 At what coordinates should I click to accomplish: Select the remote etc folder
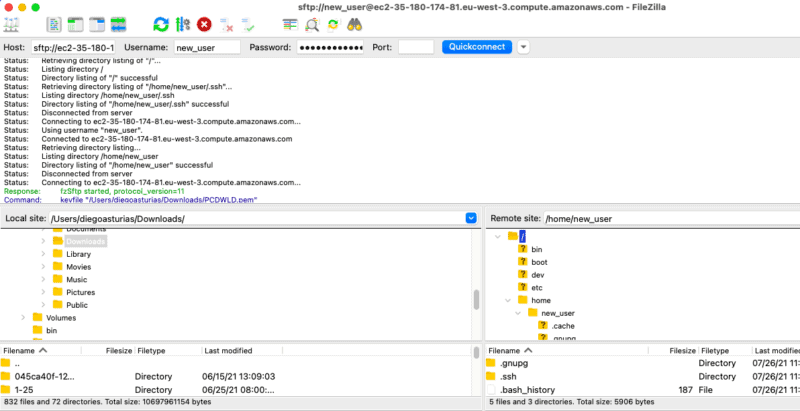pos(537,288)
